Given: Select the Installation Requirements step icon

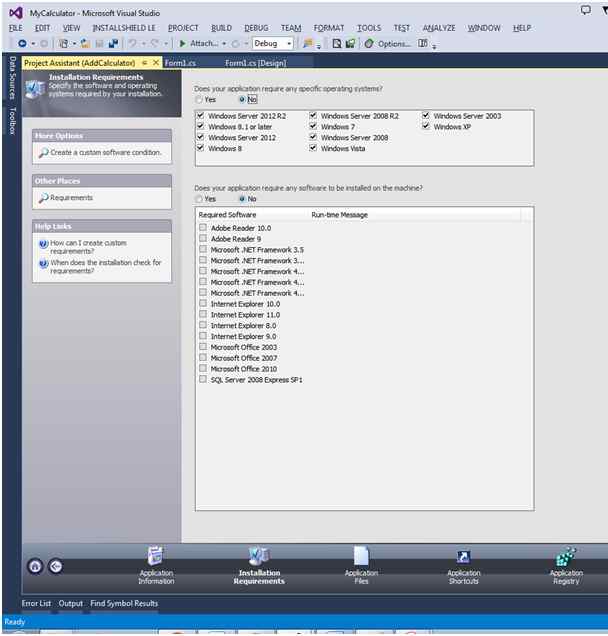Looking at the screenshot, I should click(x=259, y=556).
